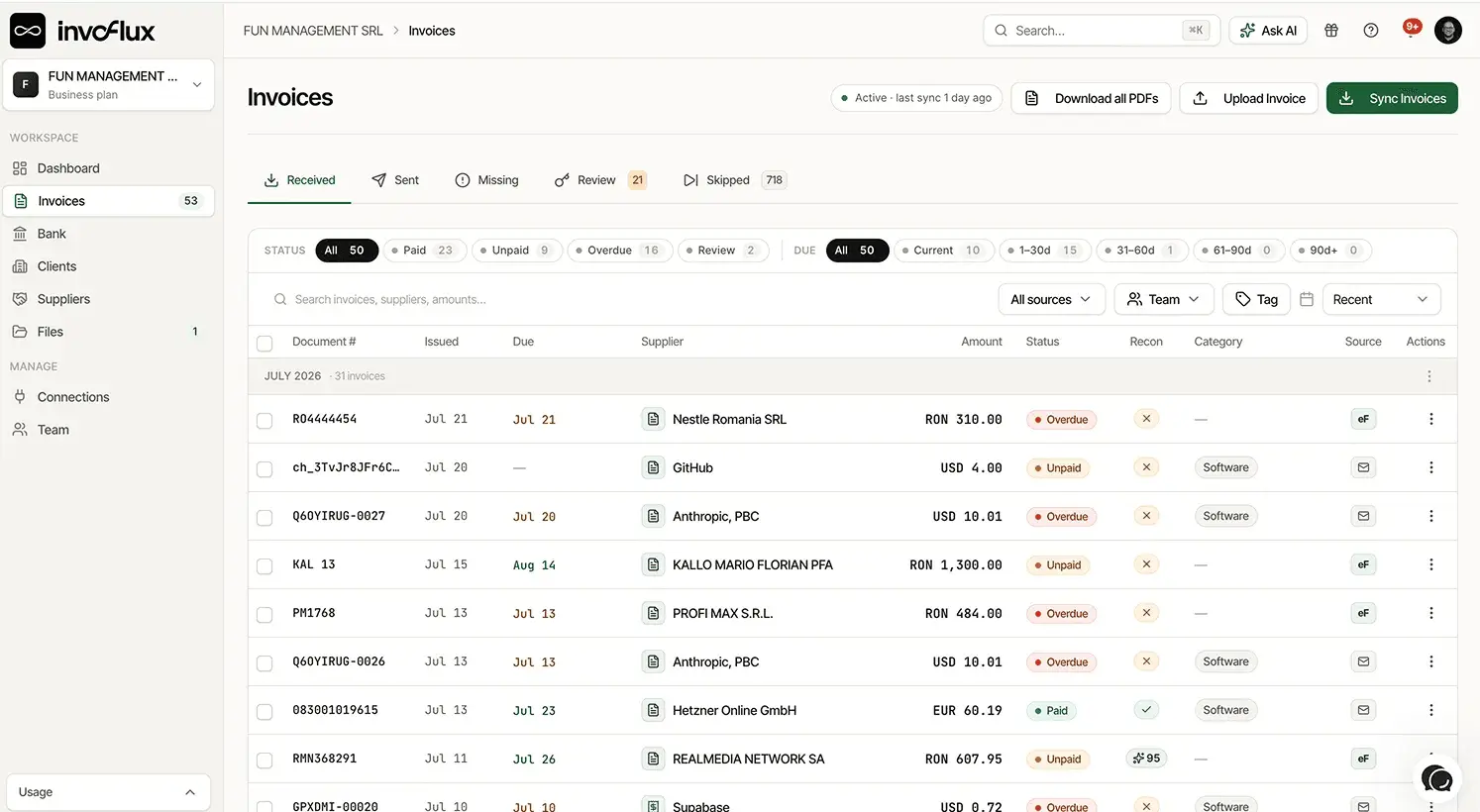Open the All sources dropdown

point(1051,299)
